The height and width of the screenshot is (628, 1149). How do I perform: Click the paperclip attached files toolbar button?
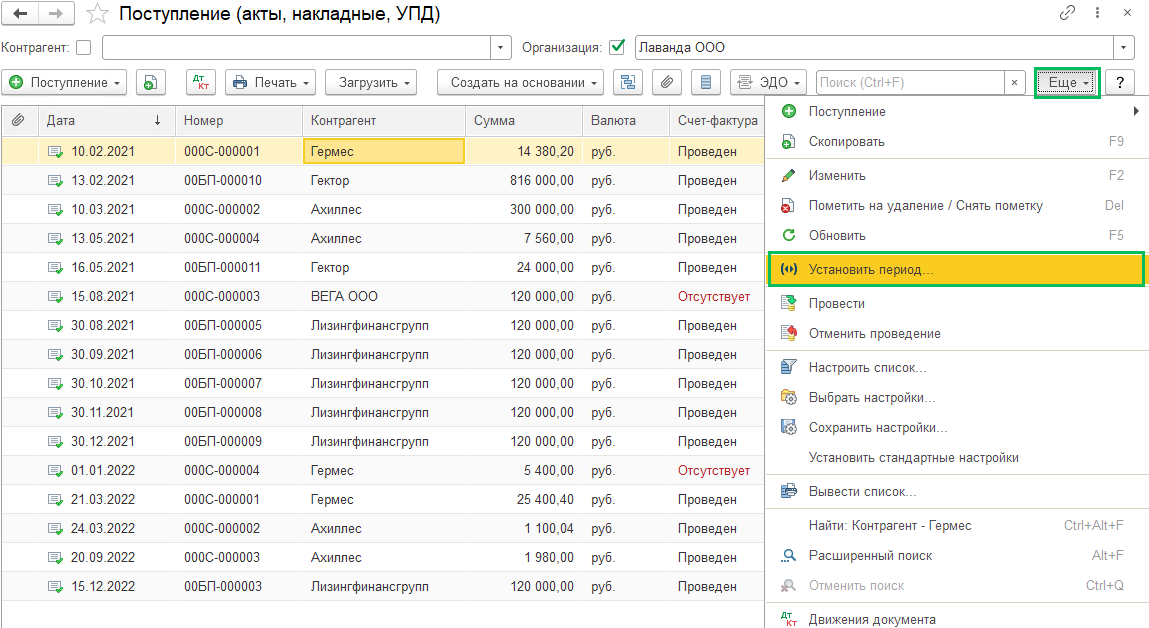pos(667,83)
